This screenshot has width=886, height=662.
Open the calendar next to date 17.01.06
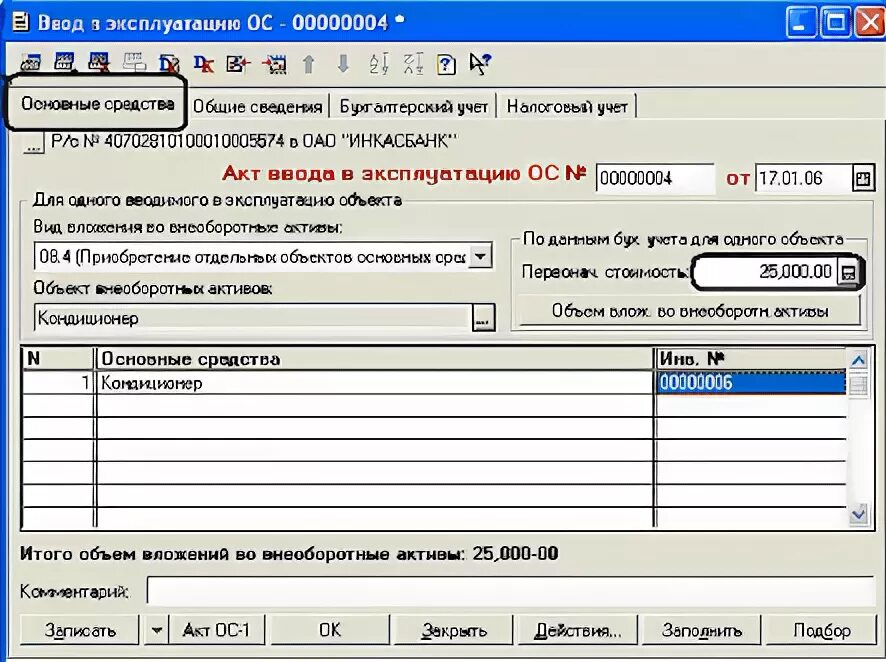tap(863, 179)
